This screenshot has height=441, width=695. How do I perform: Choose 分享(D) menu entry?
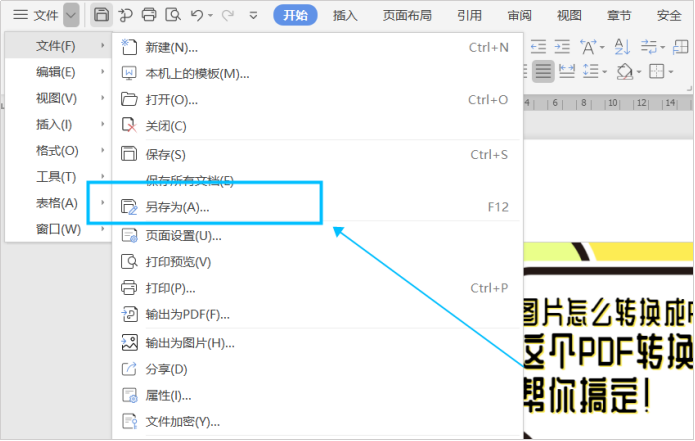coord(317,369)
